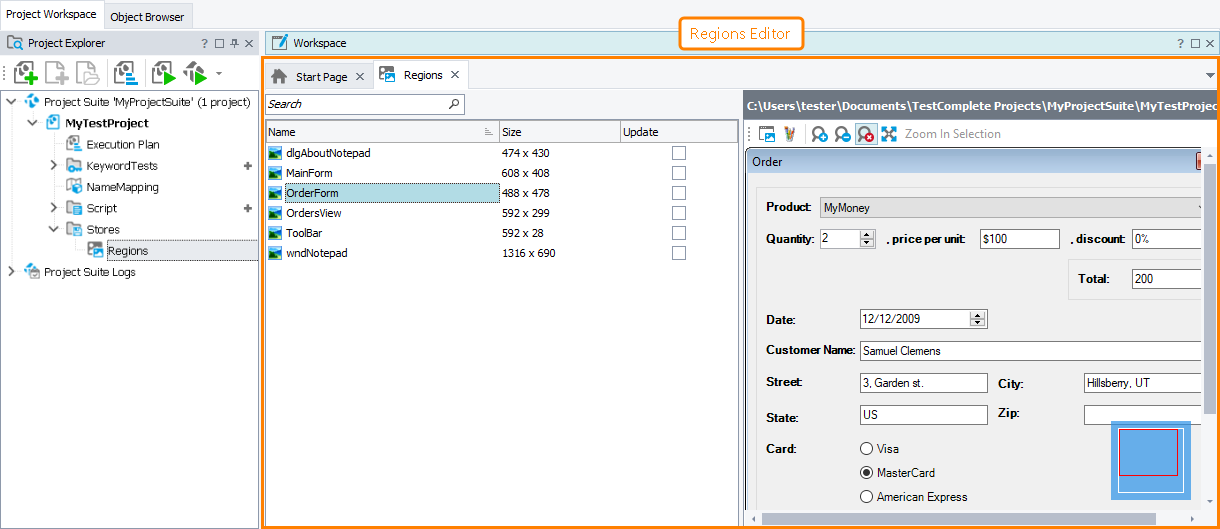Open the Start Page tab
The height and width of the screenshot is (529, 1220).
pos(321,76)
